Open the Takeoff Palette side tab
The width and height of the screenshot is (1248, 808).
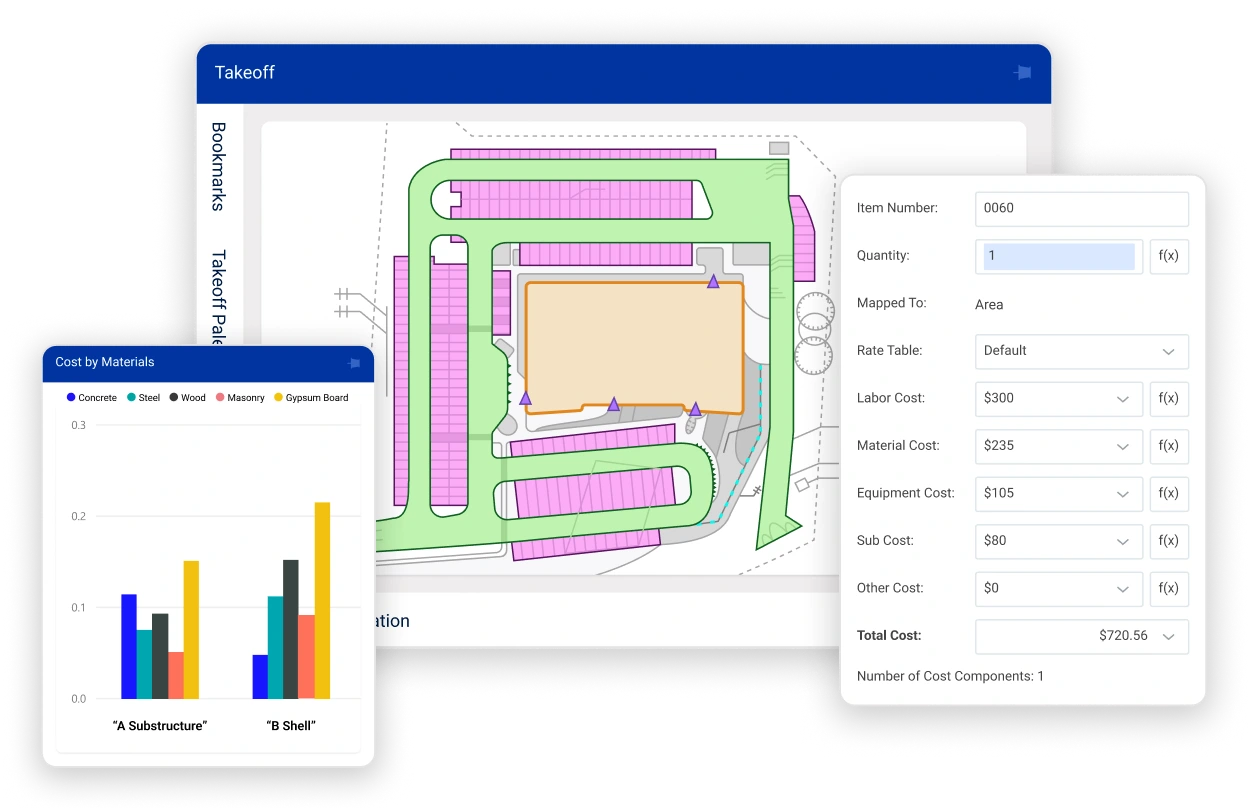point(219,297)
